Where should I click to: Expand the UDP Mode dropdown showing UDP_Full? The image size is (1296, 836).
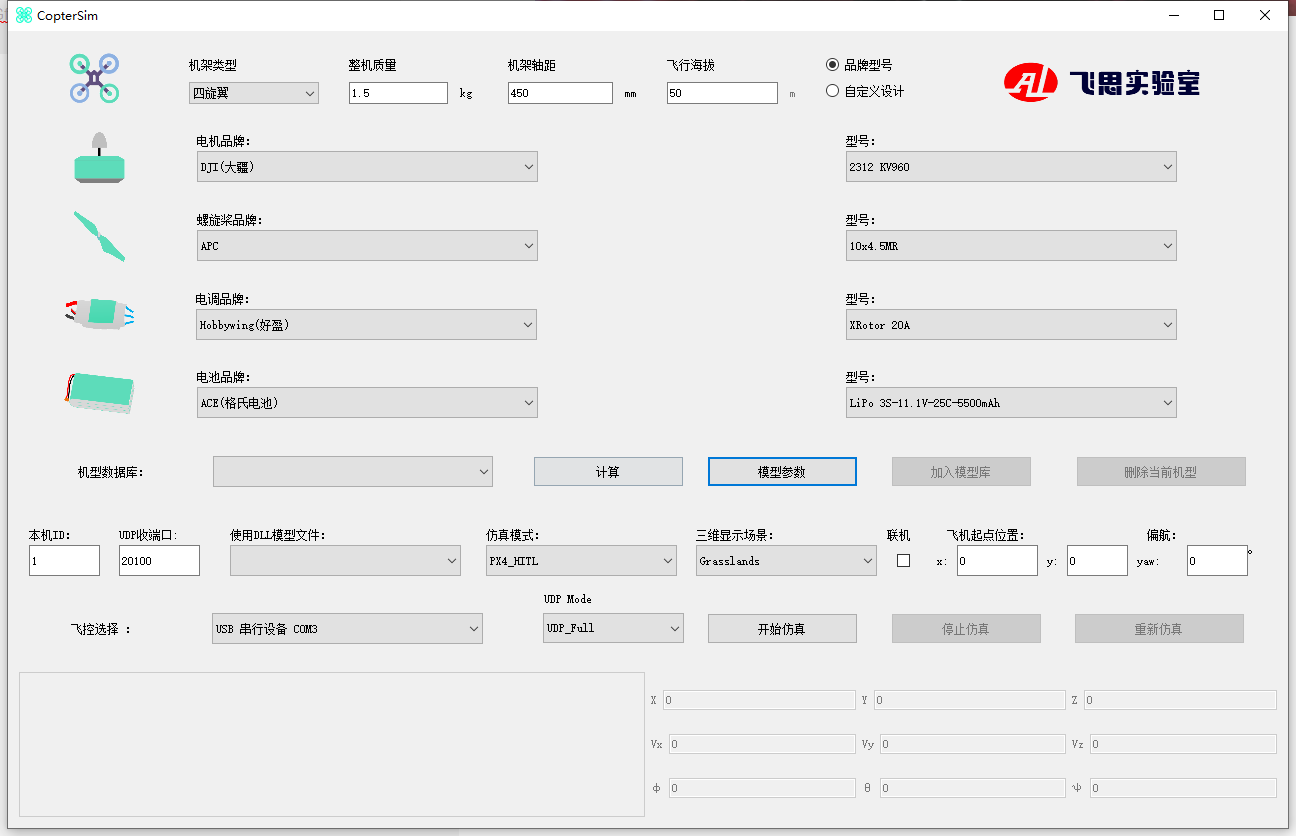point(613,628)
